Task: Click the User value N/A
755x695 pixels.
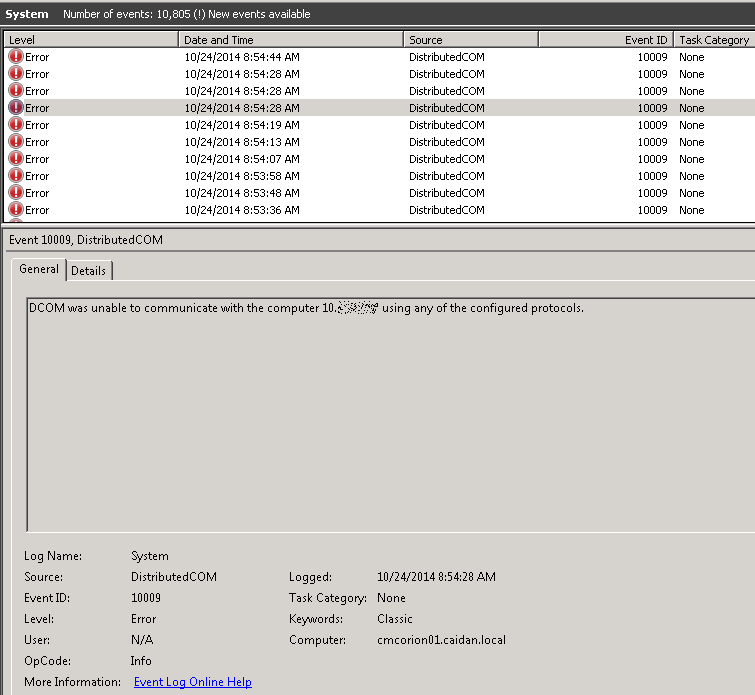Action: pyautogui.click(x=142, y=640)
